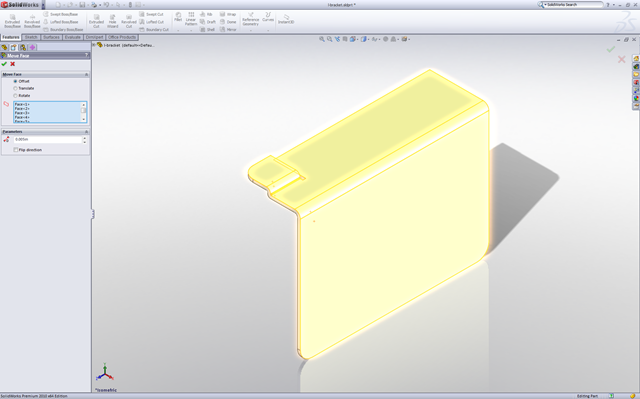This screenshot has width=640, height=399.
Task: Click the Mirror tool
Action: pyautogui.click(x=228, y=29)
